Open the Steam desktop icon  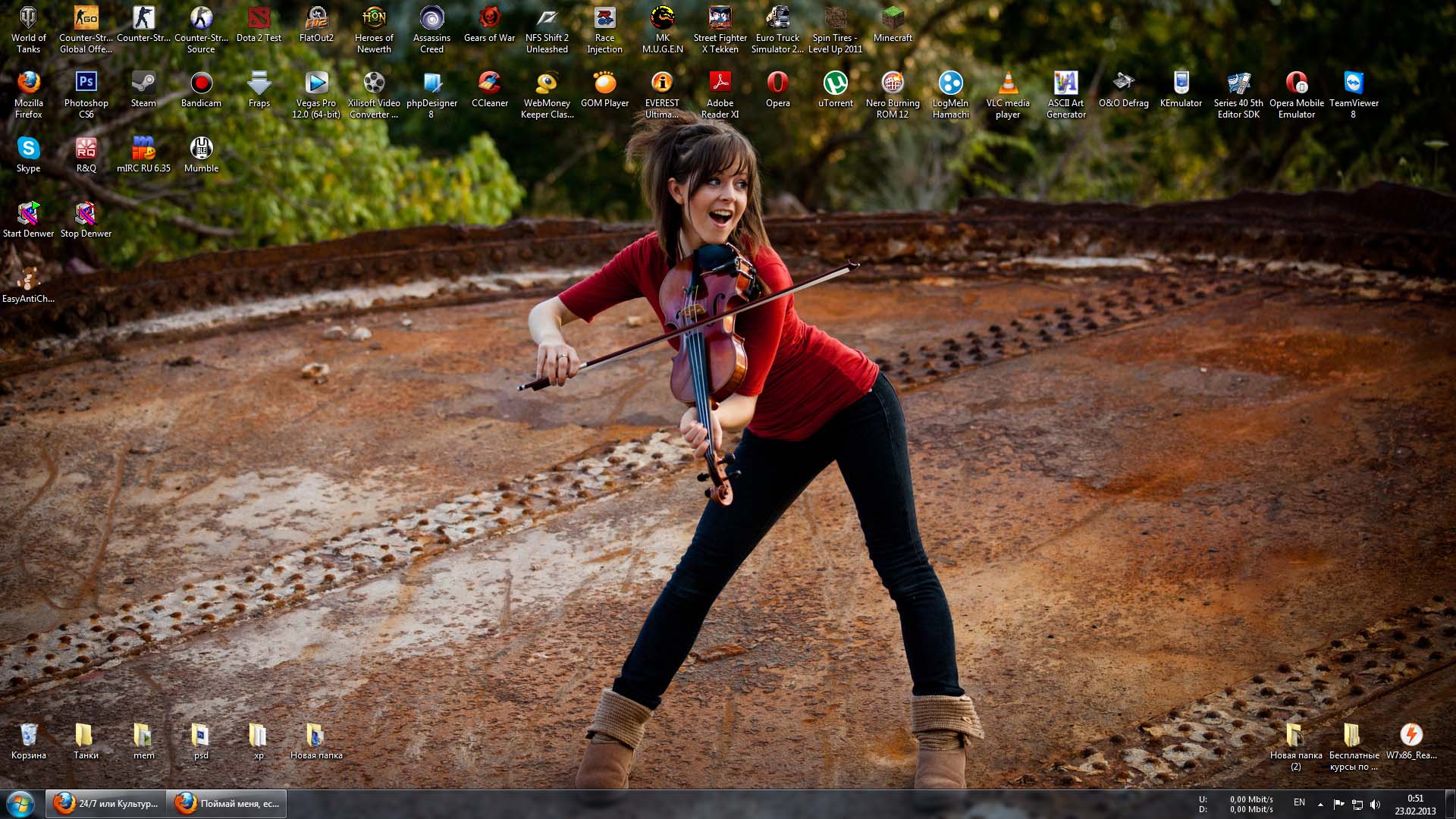(143, 83)
